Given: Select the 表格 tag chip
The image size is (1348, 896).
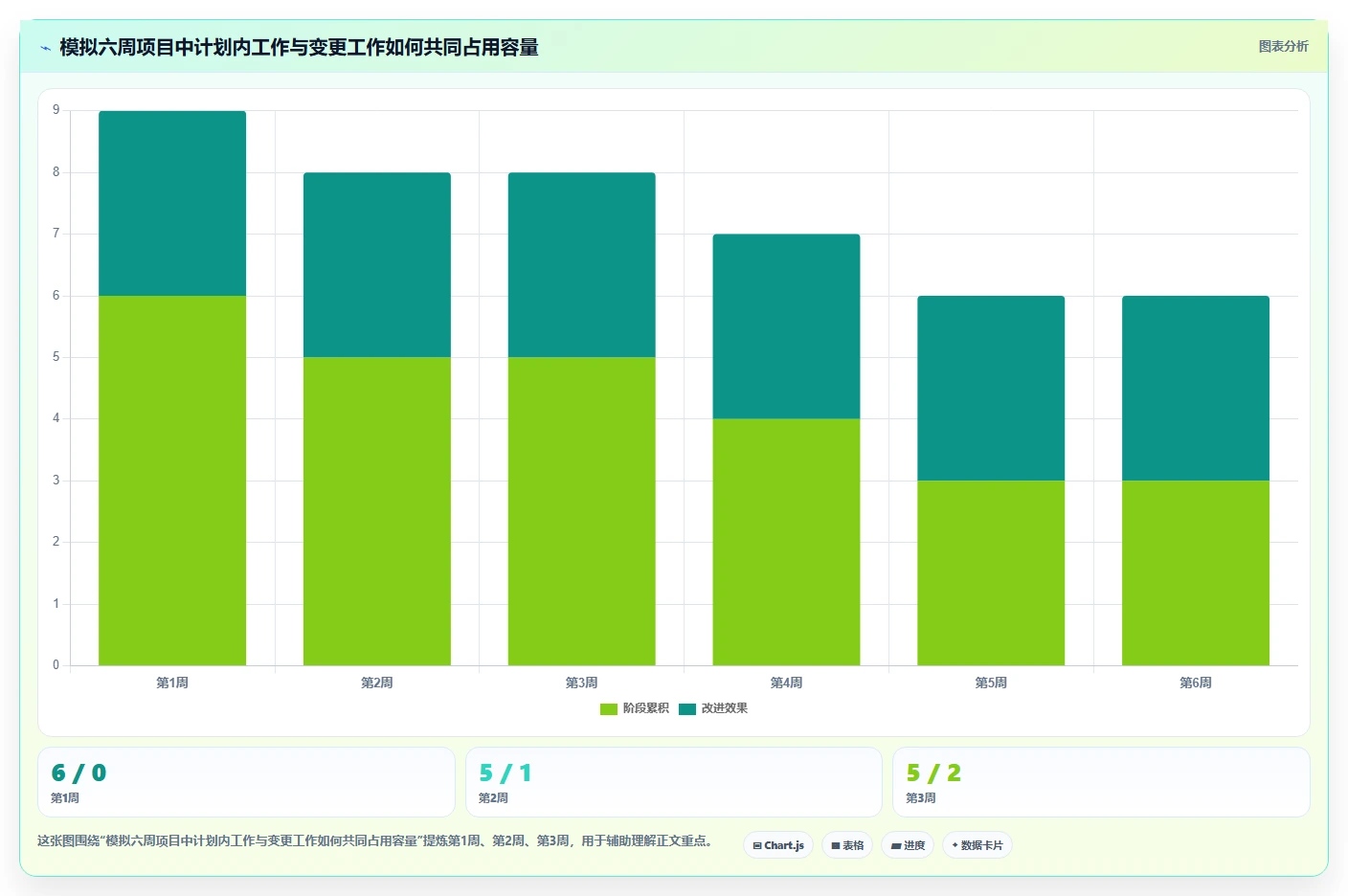Looking at the screenshot, I should [847, 845].
